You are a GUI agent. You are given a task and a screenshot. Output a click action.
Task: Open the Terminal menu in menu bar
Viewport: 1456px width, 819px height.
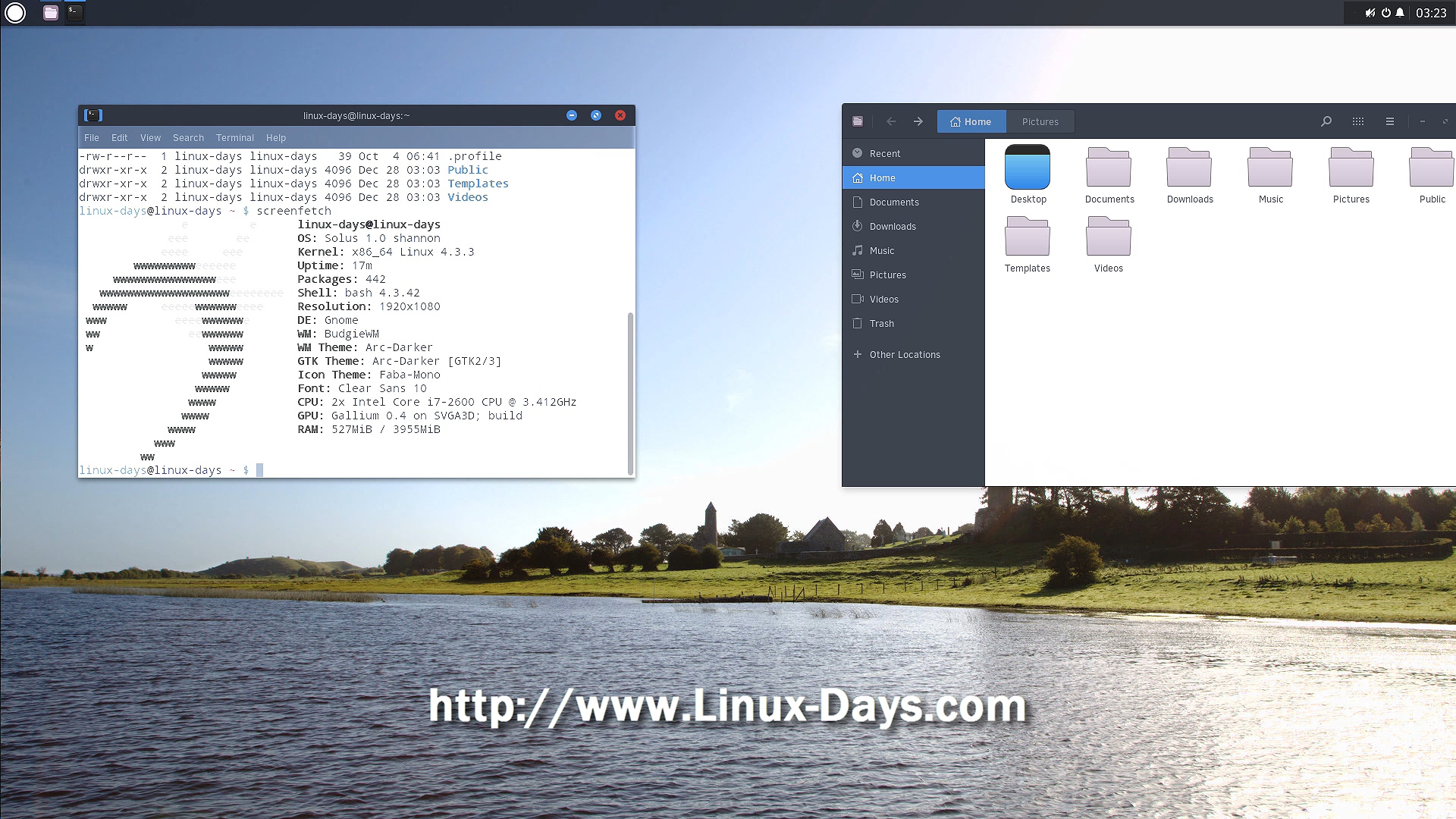[234, 138]
